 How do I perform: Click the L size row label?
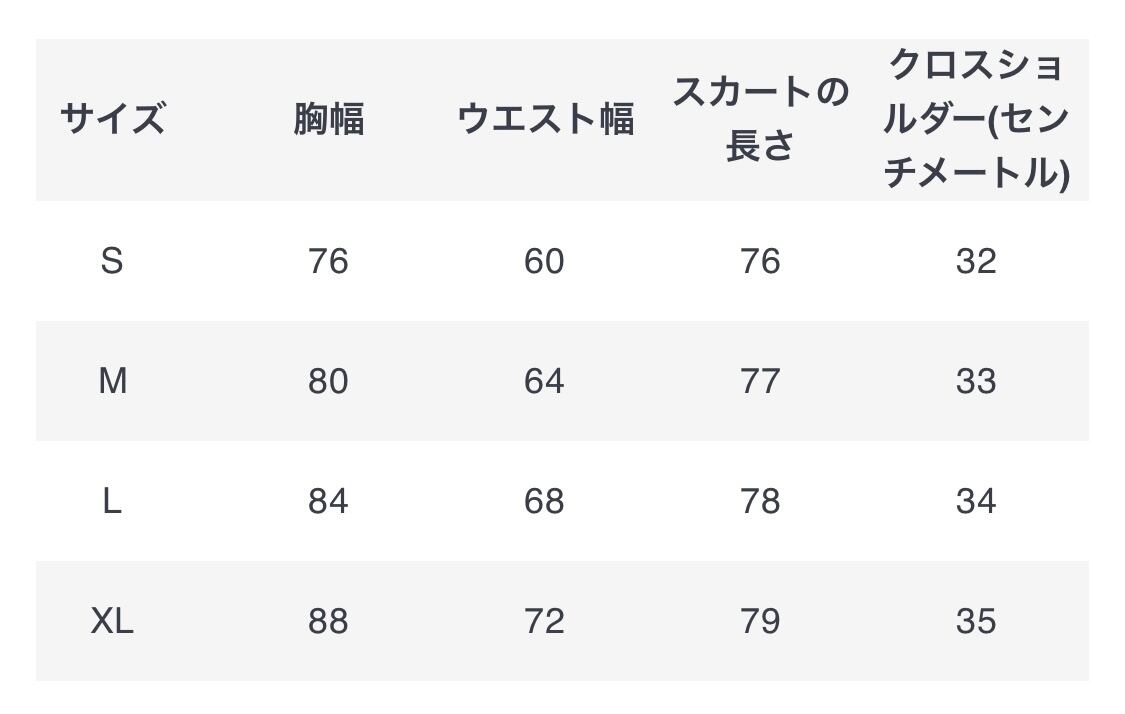pyautogui.click(x=112, y=501)
